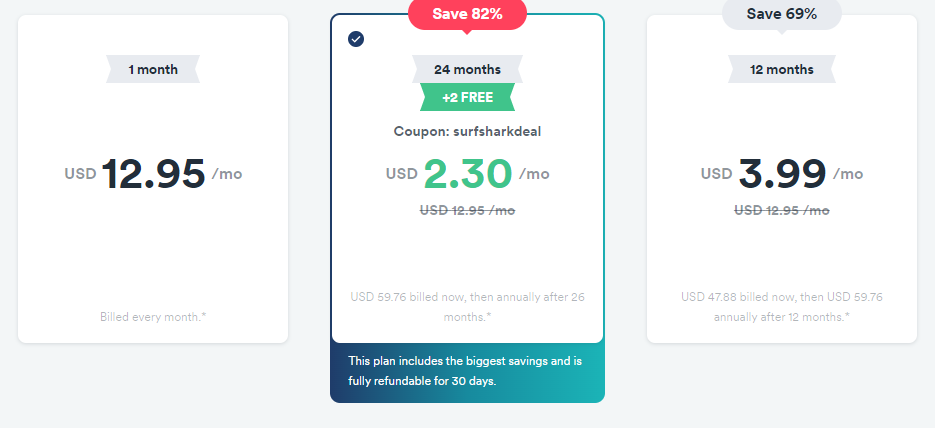Click the Save 82% badge

pos(468,14)
